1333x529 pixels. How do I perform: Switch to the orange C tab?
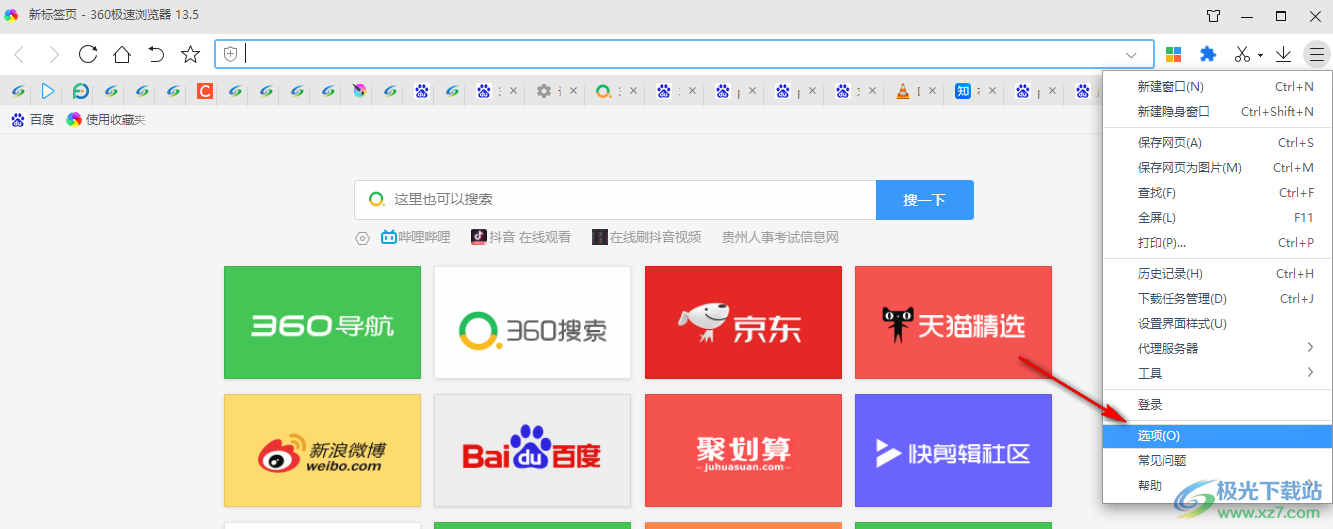pos(204,91)
